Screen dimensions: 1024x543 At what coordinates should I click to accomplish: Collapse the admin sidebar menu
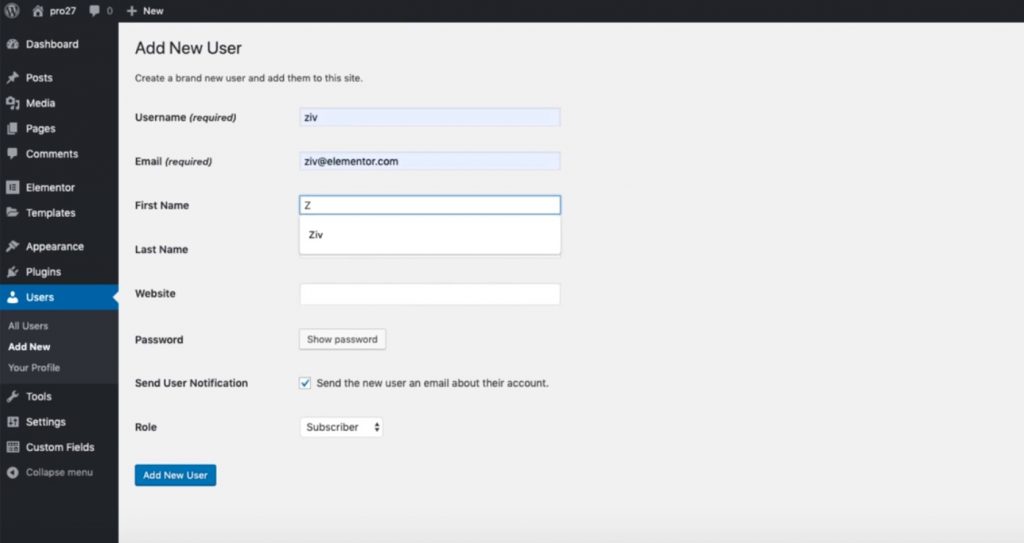coord(58,472)
